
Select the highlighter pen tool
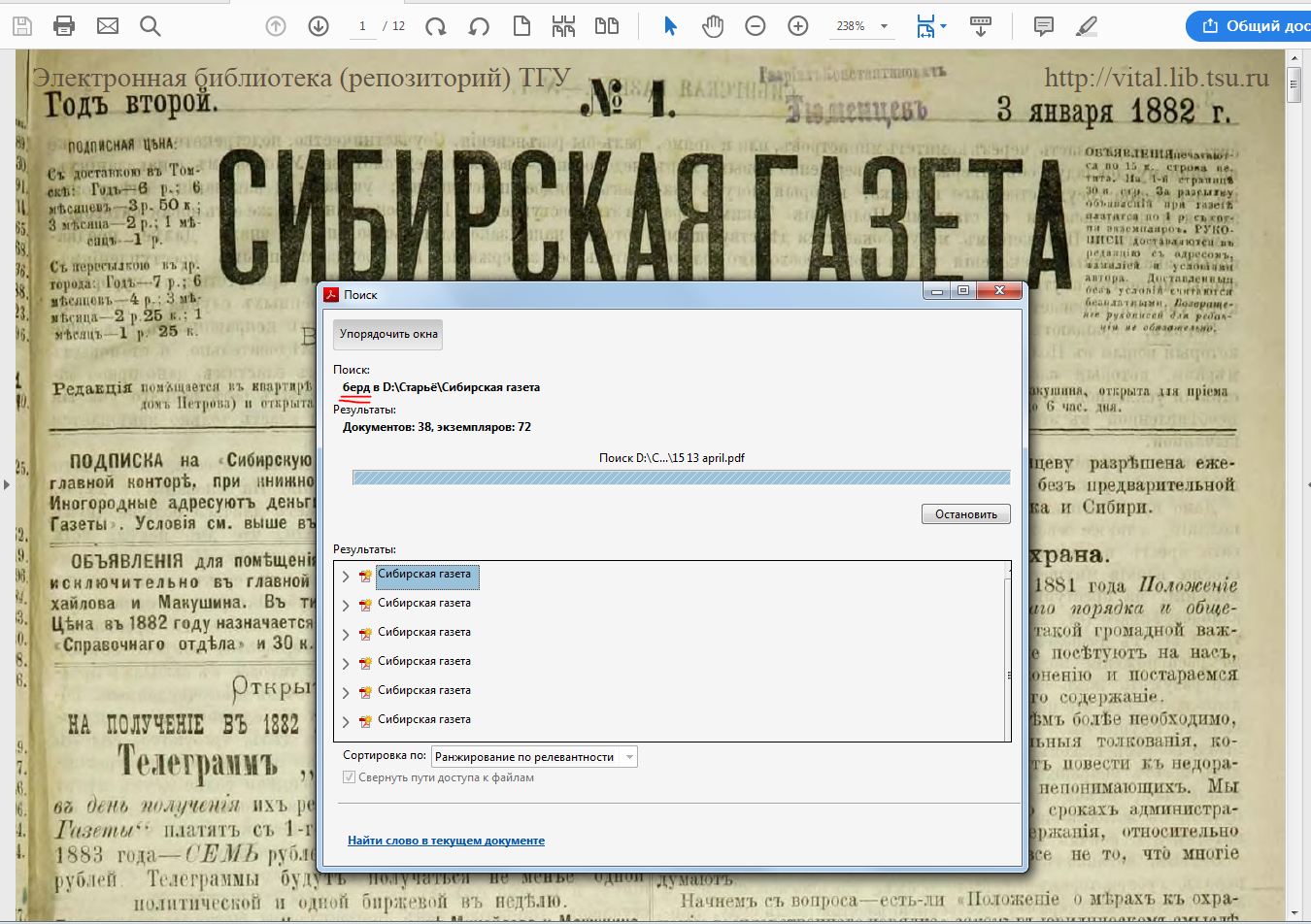click(1087, 26)
